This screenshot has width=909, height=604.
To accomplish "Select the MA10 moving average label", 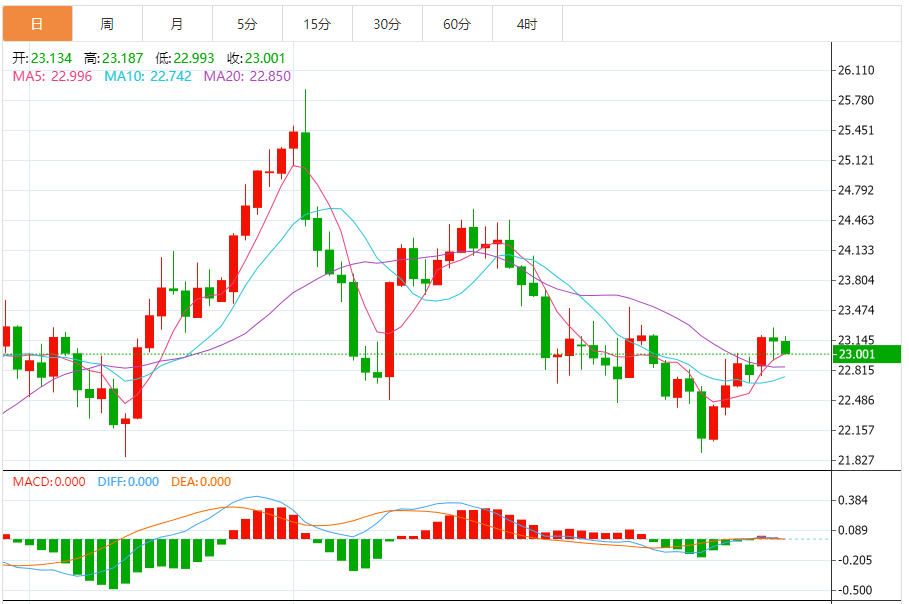I will [147, 75].
